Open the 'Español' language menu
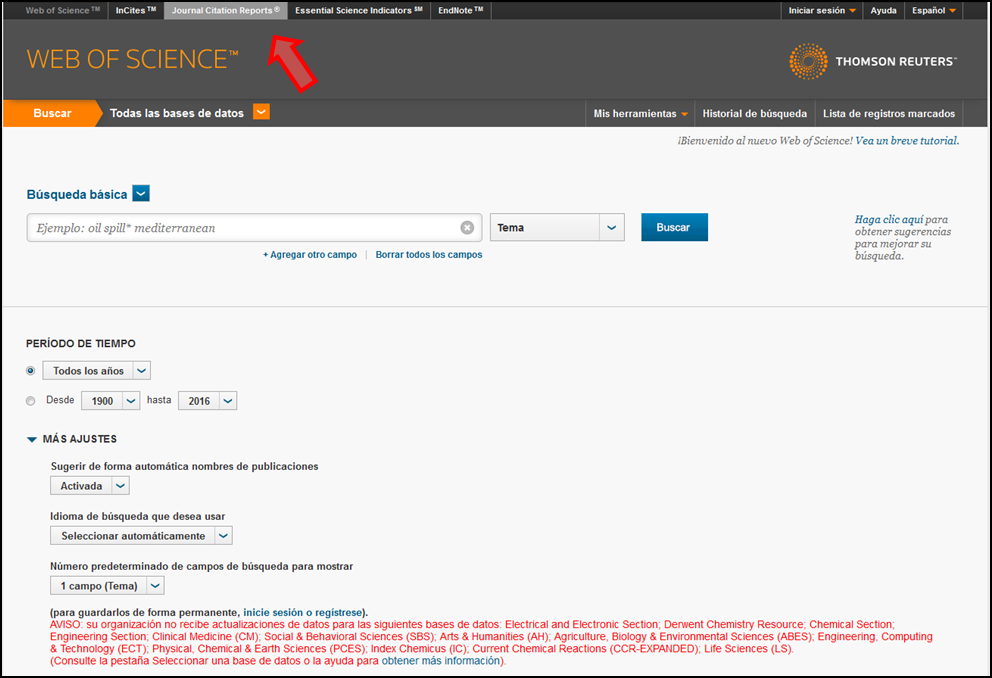 click(x=934, y=11)
